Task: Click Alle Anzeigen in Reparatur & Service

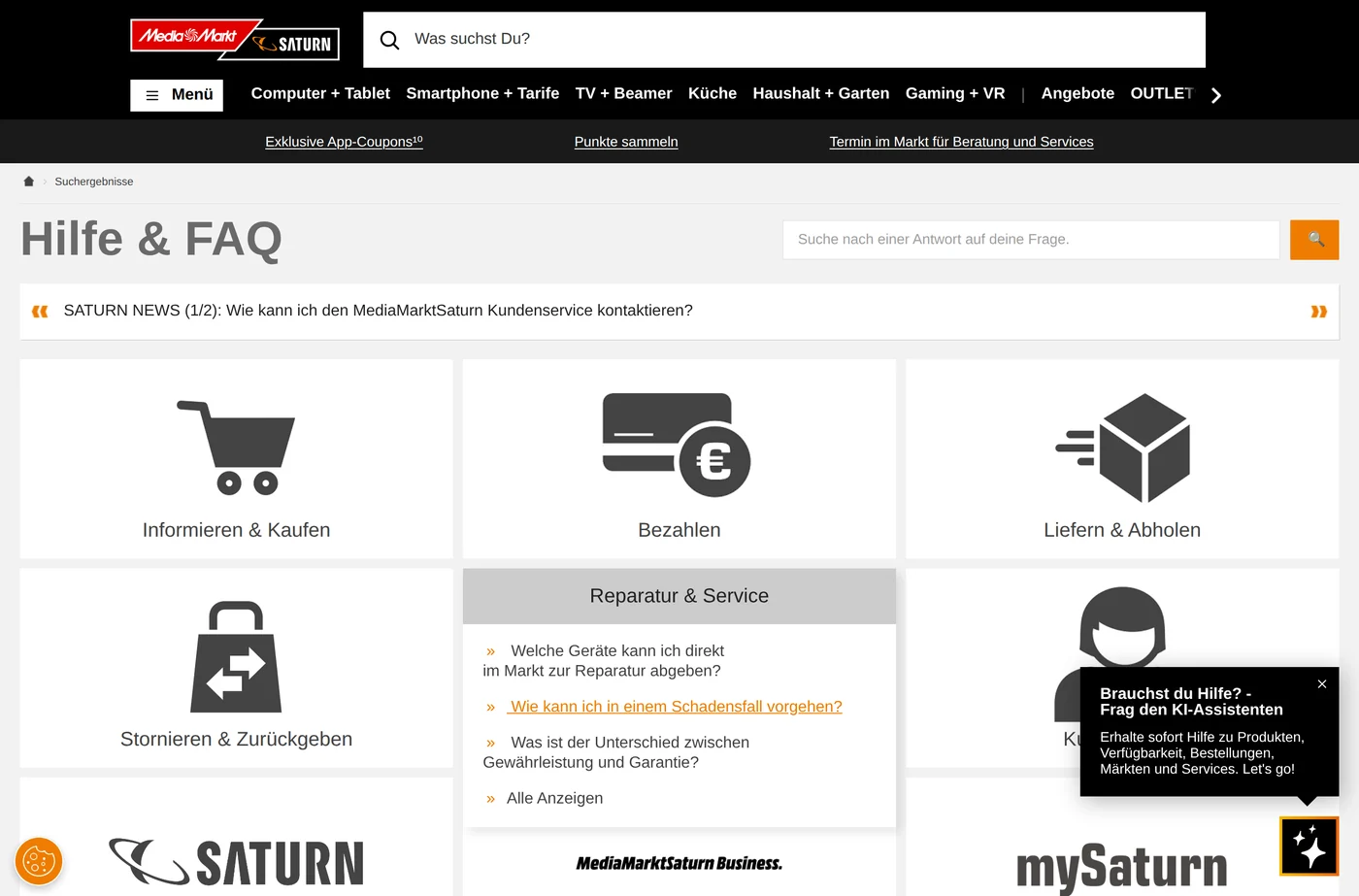Action: point(554,798)
